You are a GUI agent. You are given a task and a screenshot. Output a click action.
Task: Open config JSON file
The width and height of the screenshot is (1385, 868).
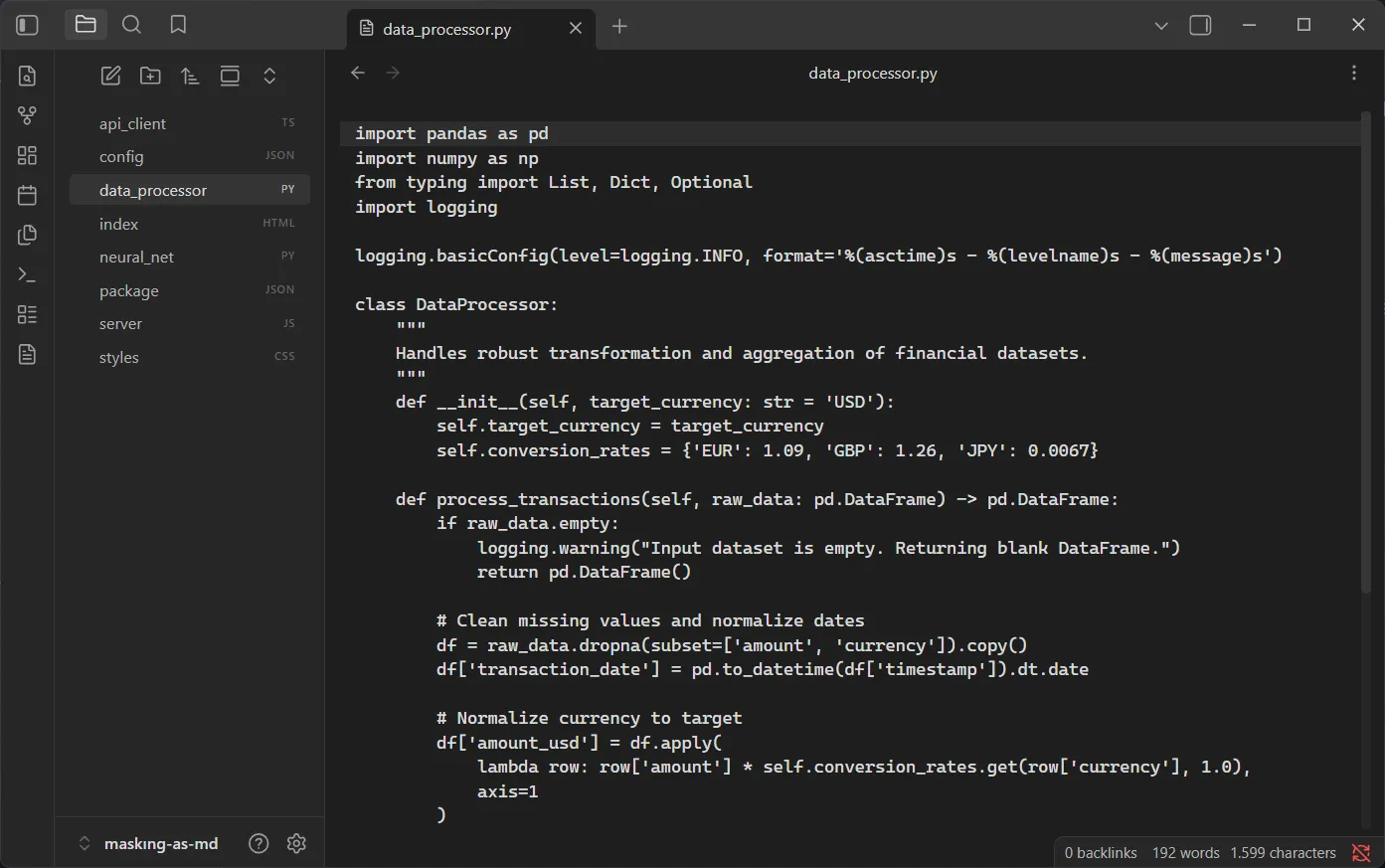click(190, 156)
